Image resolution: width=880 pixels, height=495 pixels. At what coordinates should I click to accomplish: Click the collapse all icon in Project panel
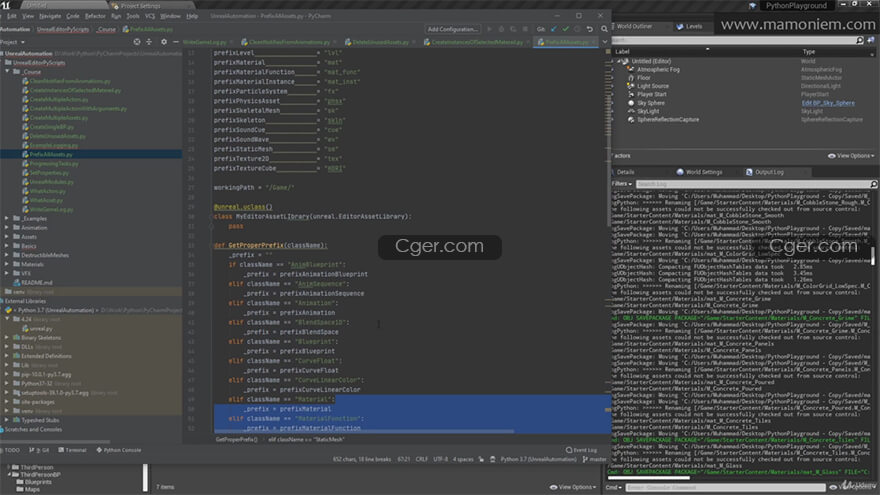coord(149,42)
